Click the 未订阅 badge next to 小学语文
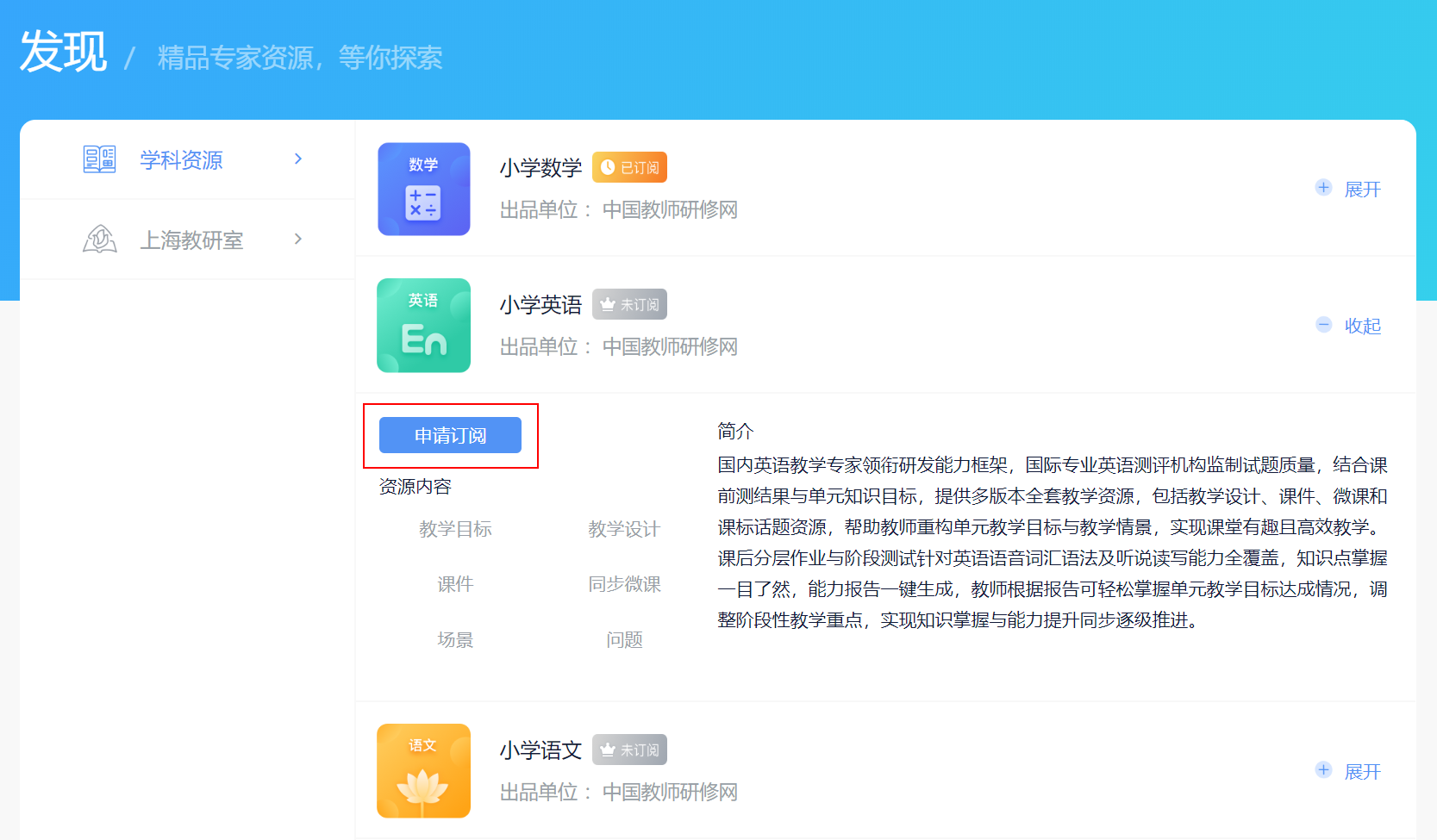Screen dimensions: 1437x840 [x=629, y=750]
